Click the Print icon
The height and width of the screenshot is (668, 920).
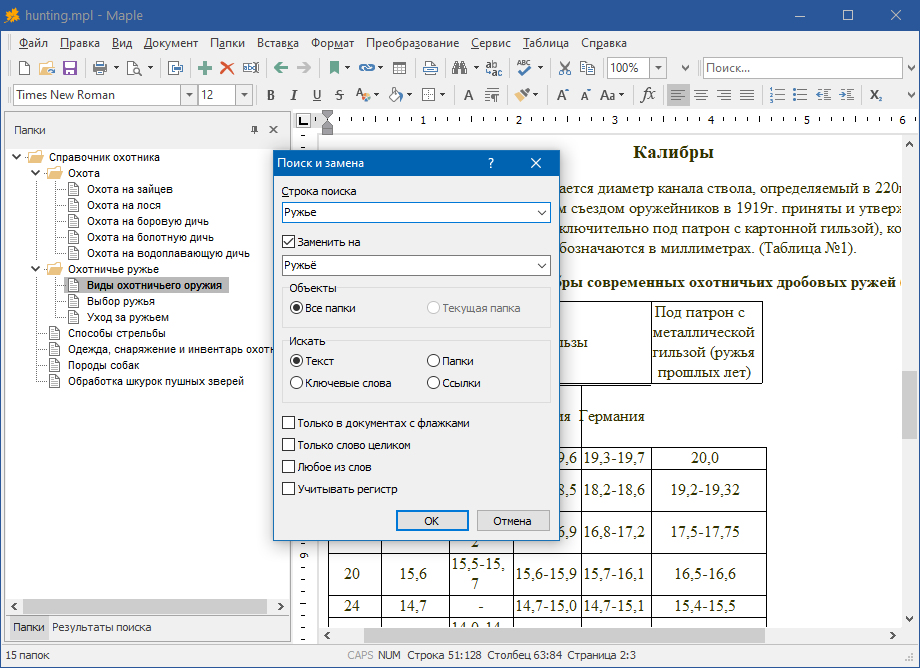click(100, 68)
